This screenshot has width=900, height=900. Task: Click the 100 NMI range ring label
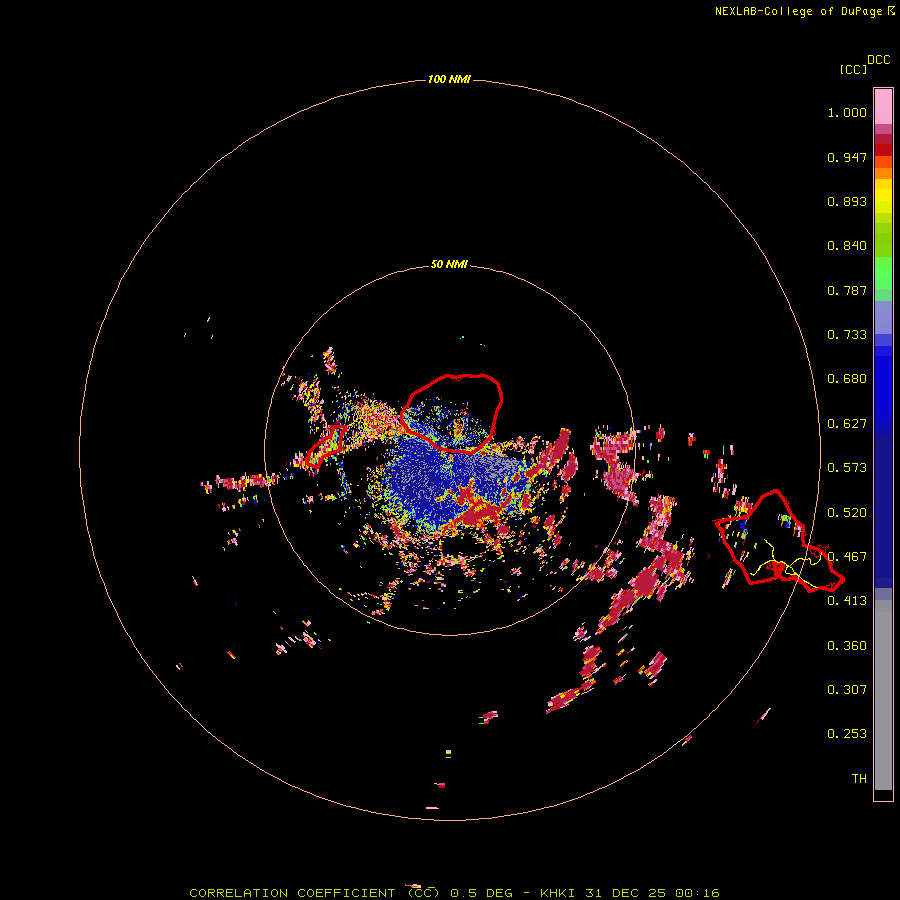click(449, 79)
